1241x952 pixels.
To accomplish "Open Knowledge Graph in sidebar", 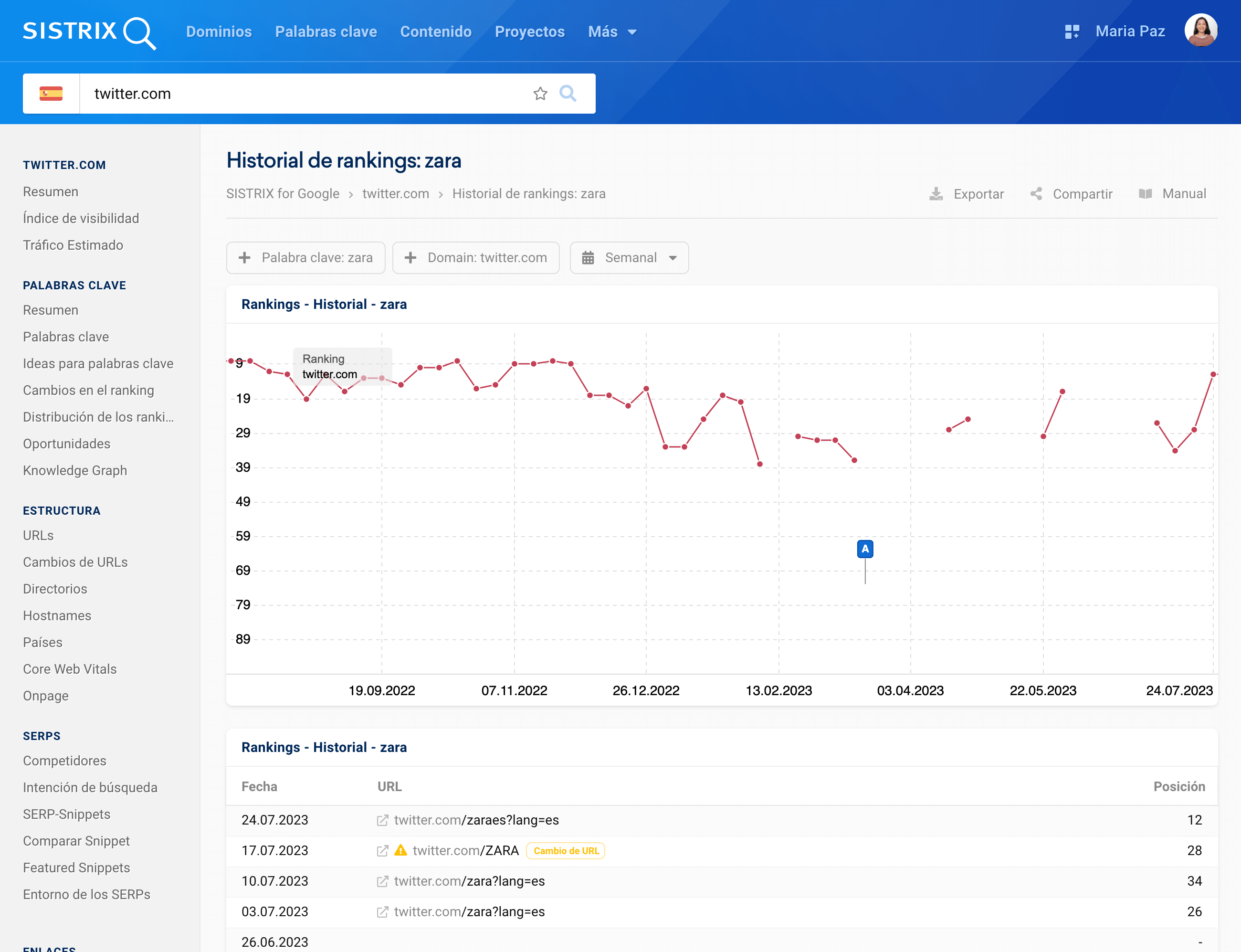I will point(75,470).
